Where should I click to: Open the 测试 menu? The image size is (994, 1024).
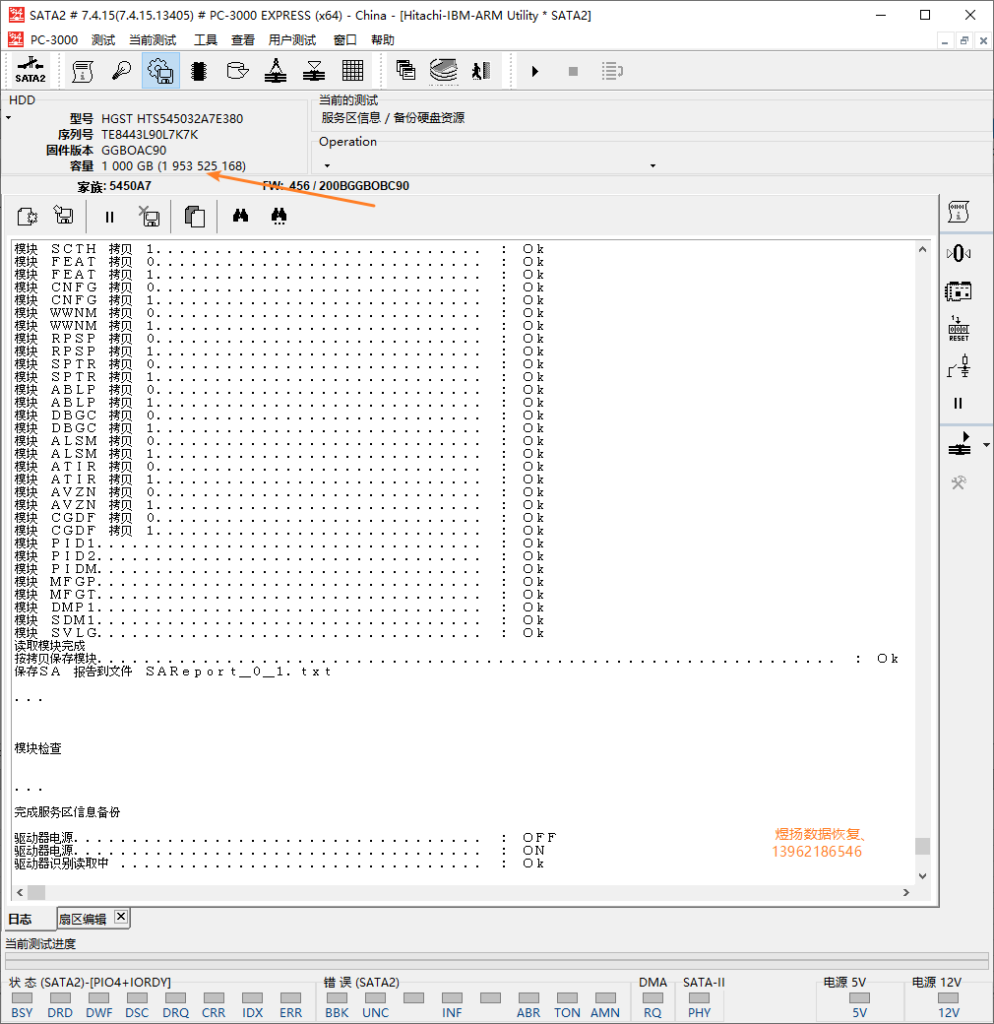pyautogui.click(x=103, y=40)
